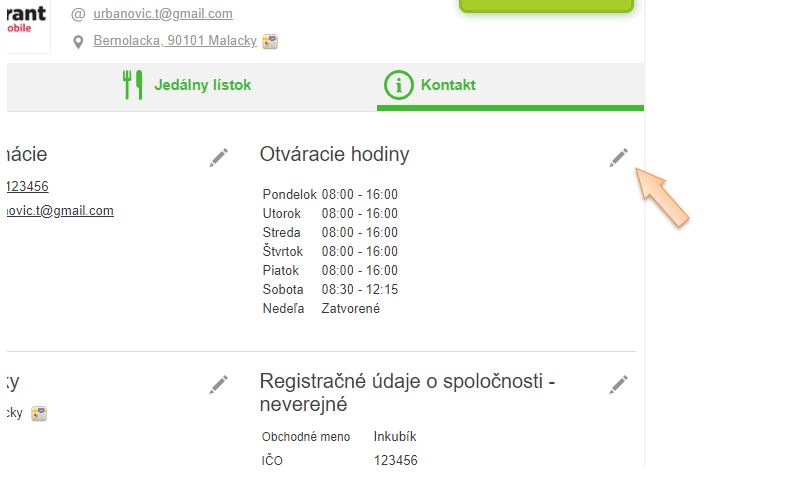785x488 pixels.
Task: Click the small map icon in lower-left section
Action: (x=39, y=413)
